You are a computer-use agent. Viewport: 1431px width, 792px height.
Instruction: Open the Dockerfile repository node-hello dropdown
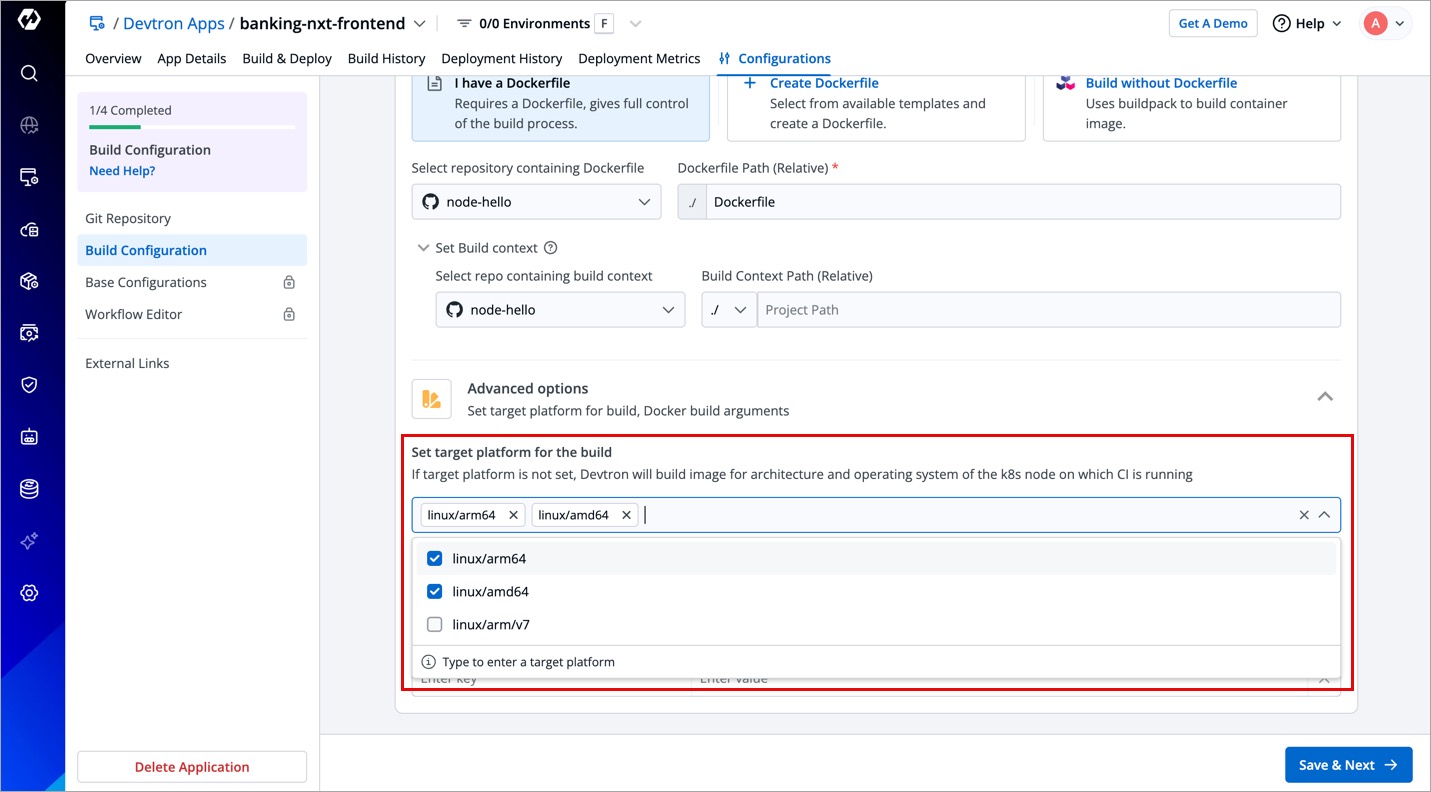(x=536, y=202)
